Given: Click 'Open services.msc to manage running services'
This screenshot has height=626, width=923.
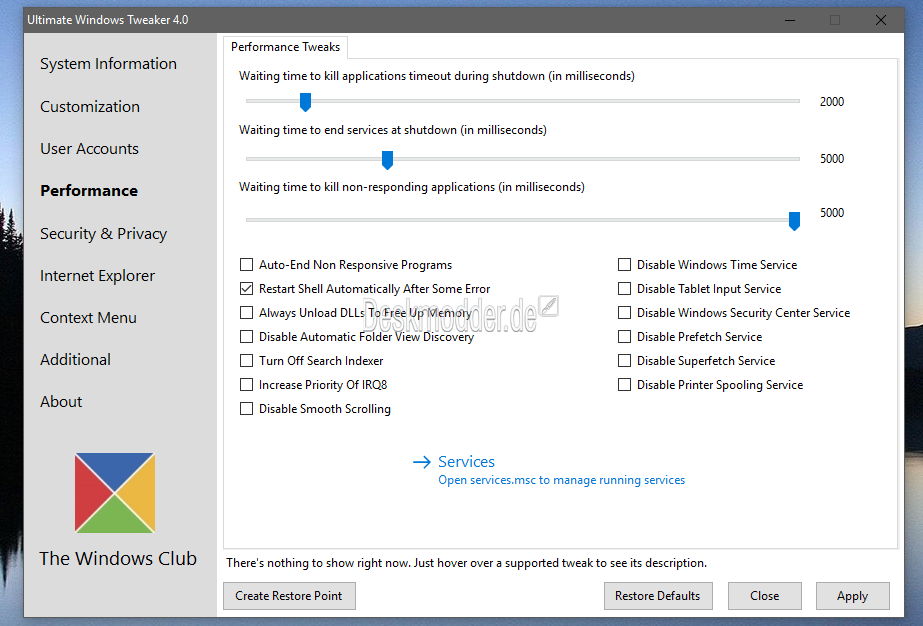Looking at the screenshot, I should (x=562, y=480).
